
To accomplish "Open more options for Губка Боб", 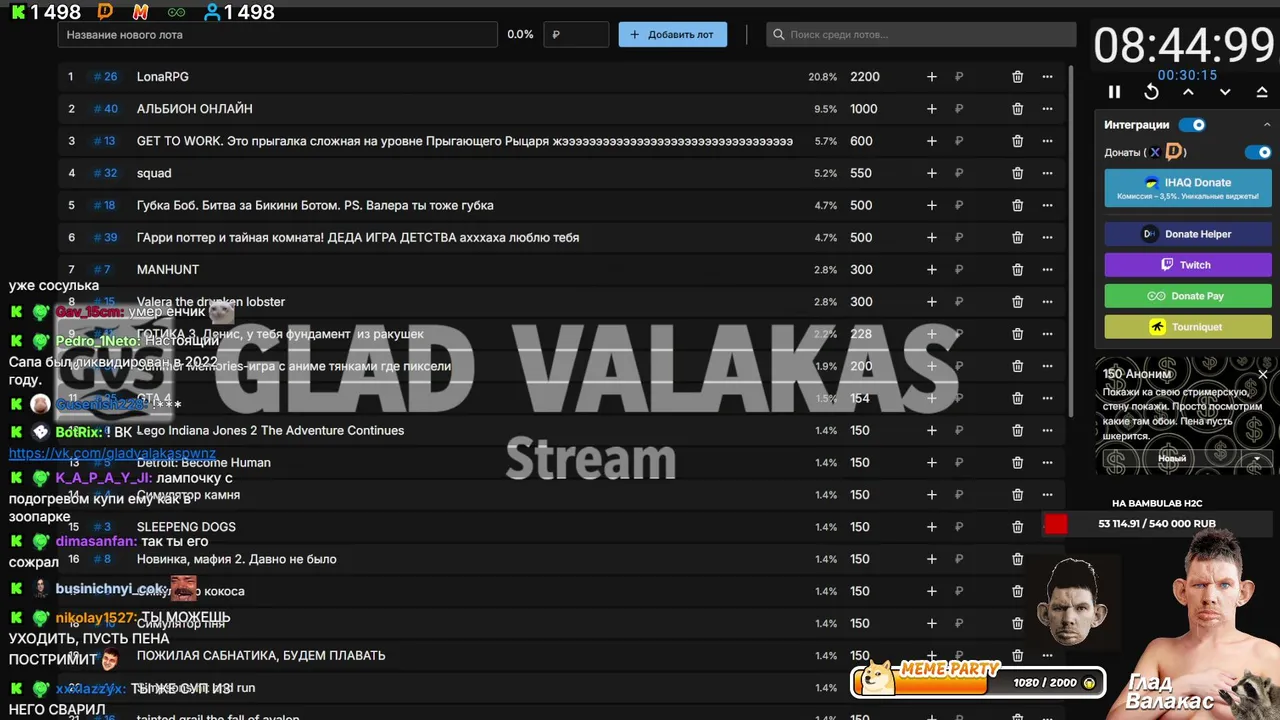I will (1047, 205).
